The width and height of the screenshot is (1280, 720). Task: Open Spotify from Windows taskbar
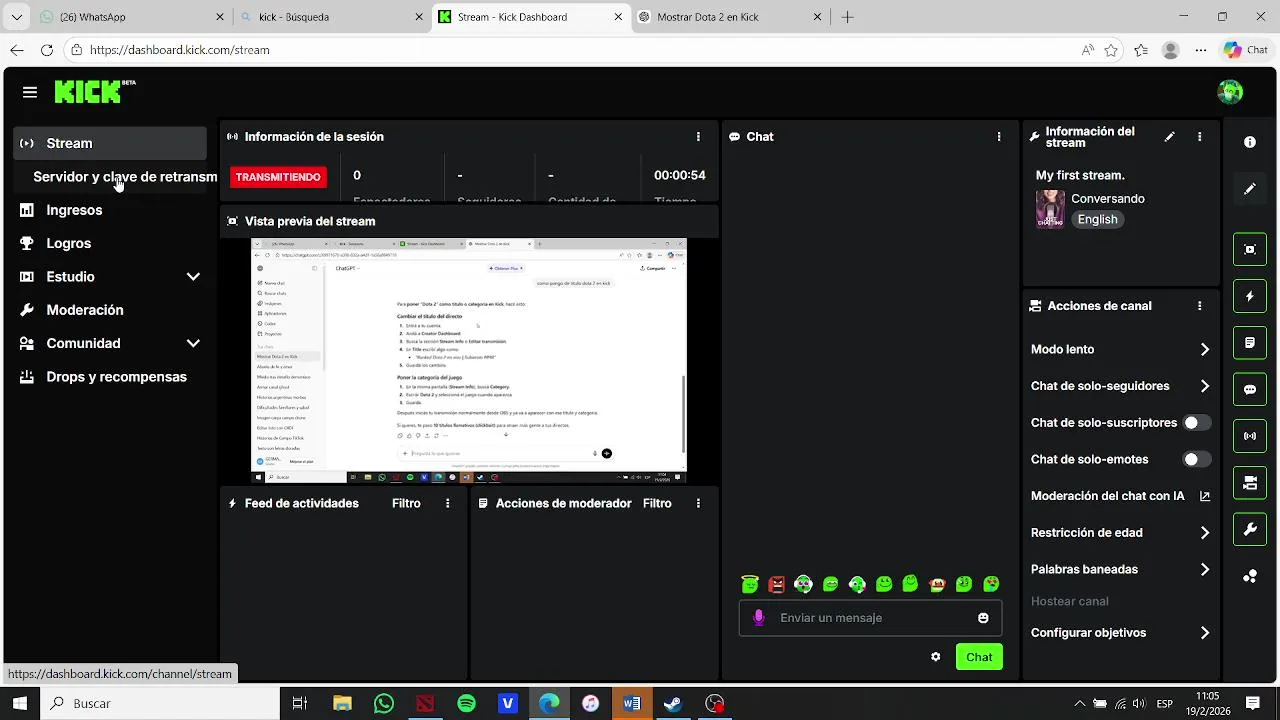466,704
